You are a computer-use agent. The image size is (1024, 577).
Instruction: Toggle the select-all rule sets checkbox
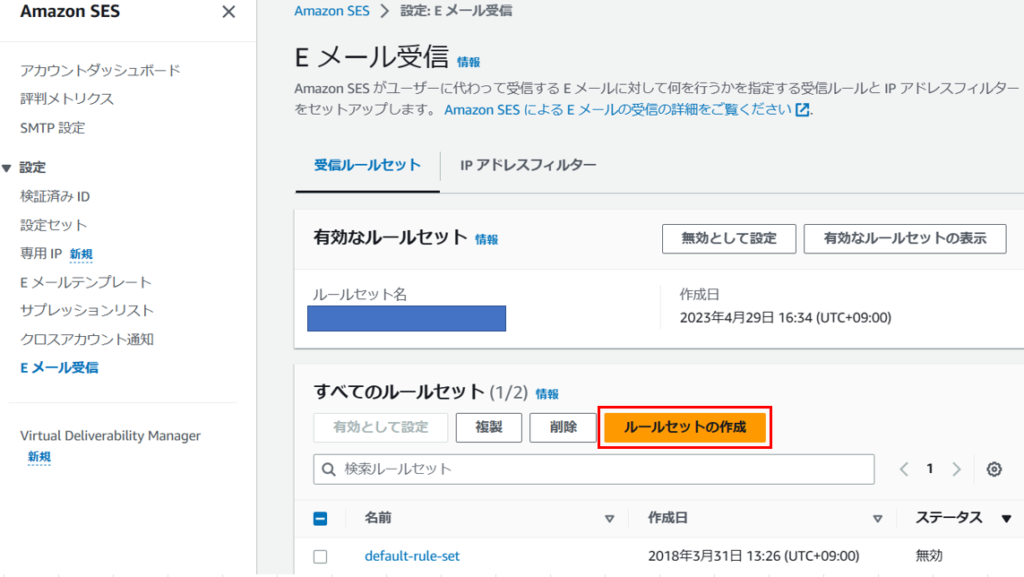tap(320, 519)
